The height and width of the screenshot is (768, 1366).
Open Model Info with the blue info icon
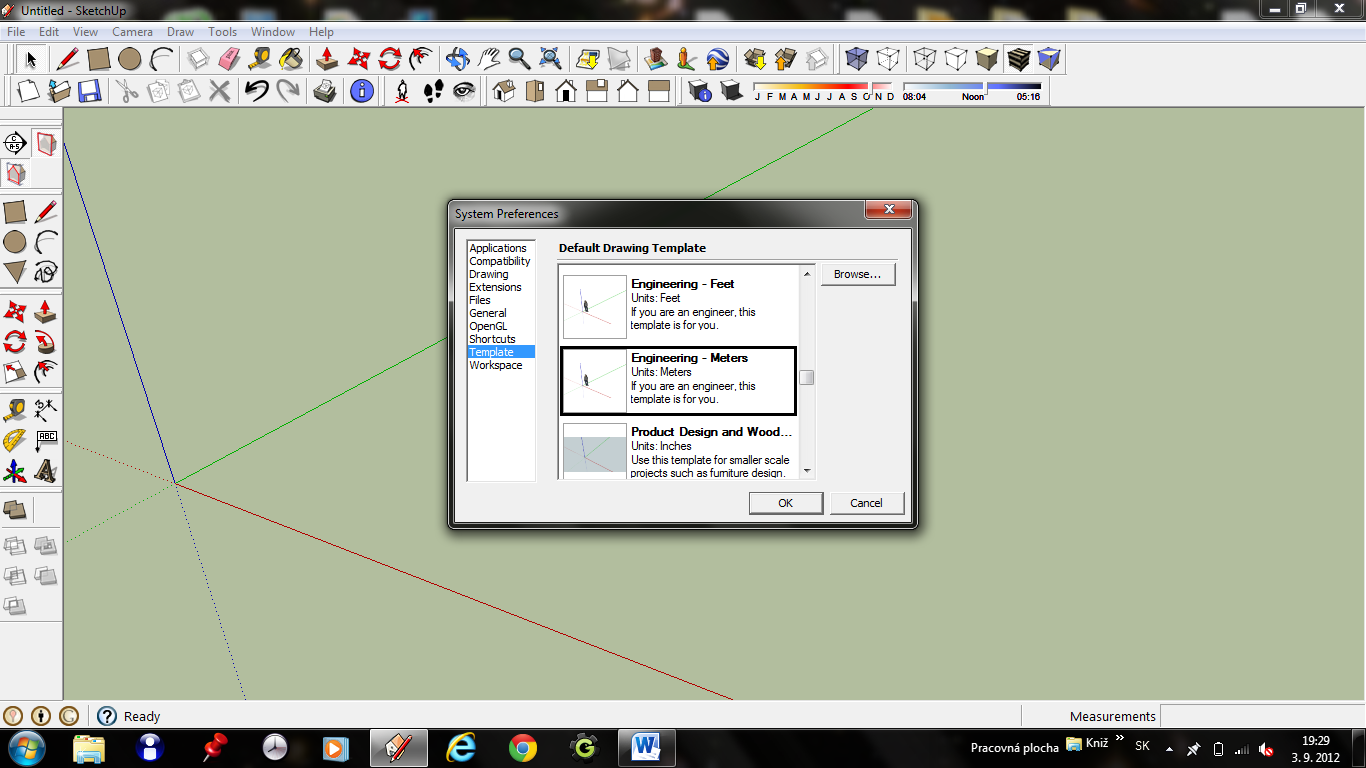coord(362,92)
